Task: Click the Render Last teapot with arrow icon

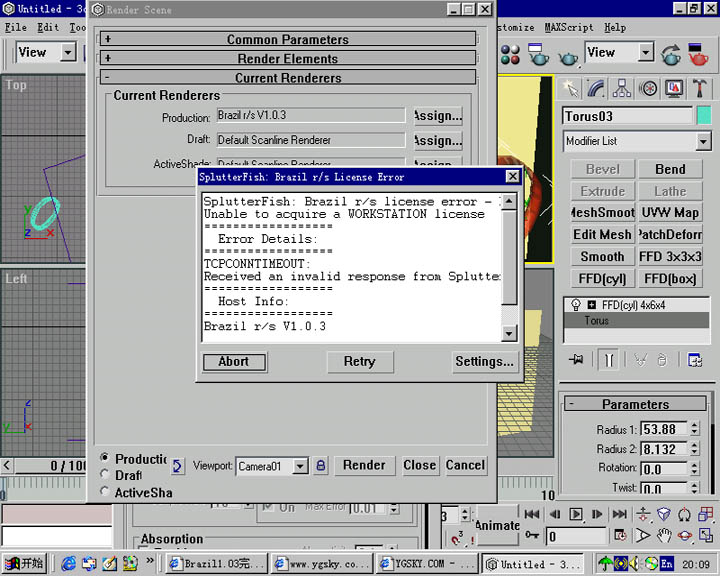Action: pyautogui.click(x=671, y=54)
